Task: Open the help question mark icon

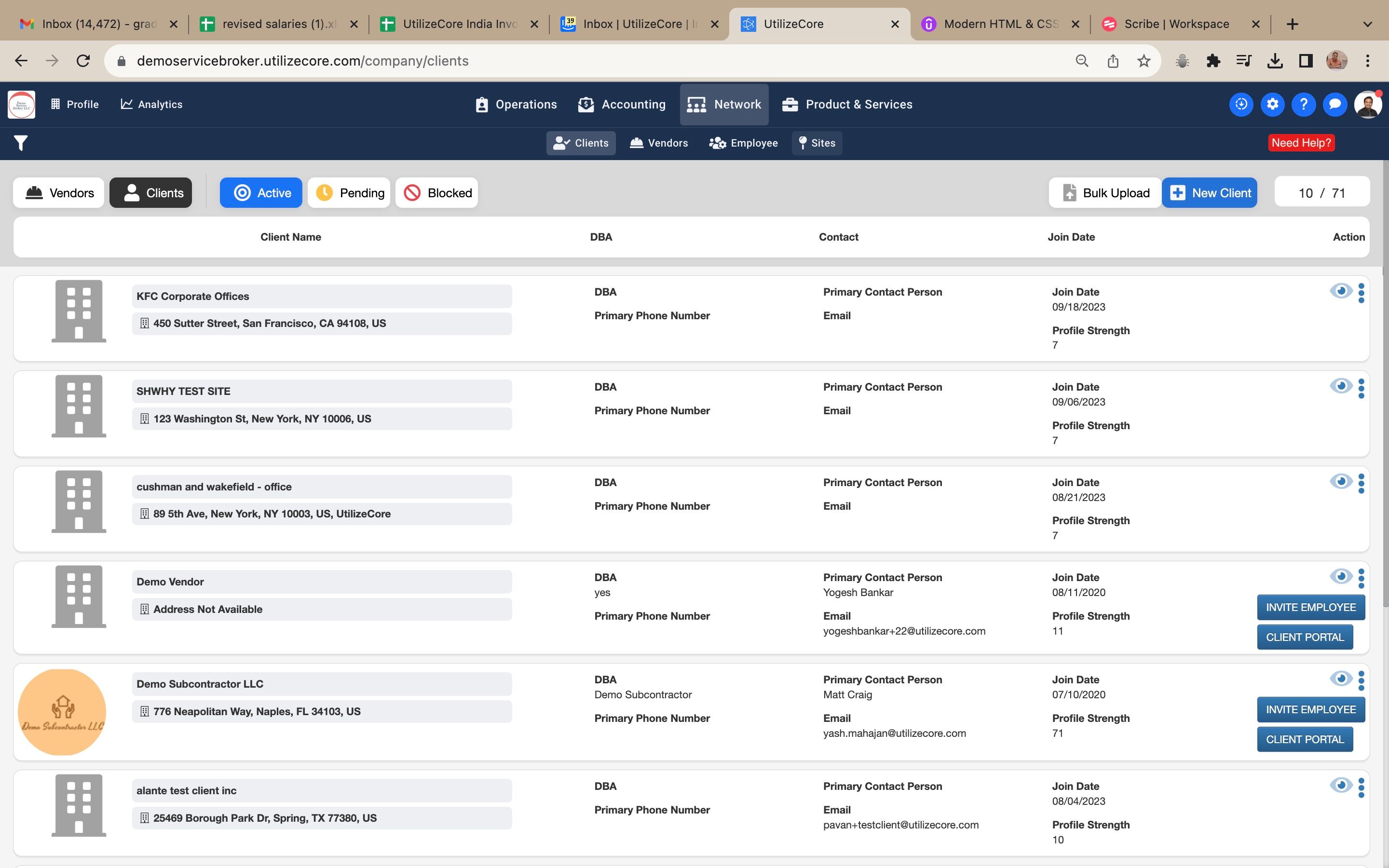Action: (1304, 105)
